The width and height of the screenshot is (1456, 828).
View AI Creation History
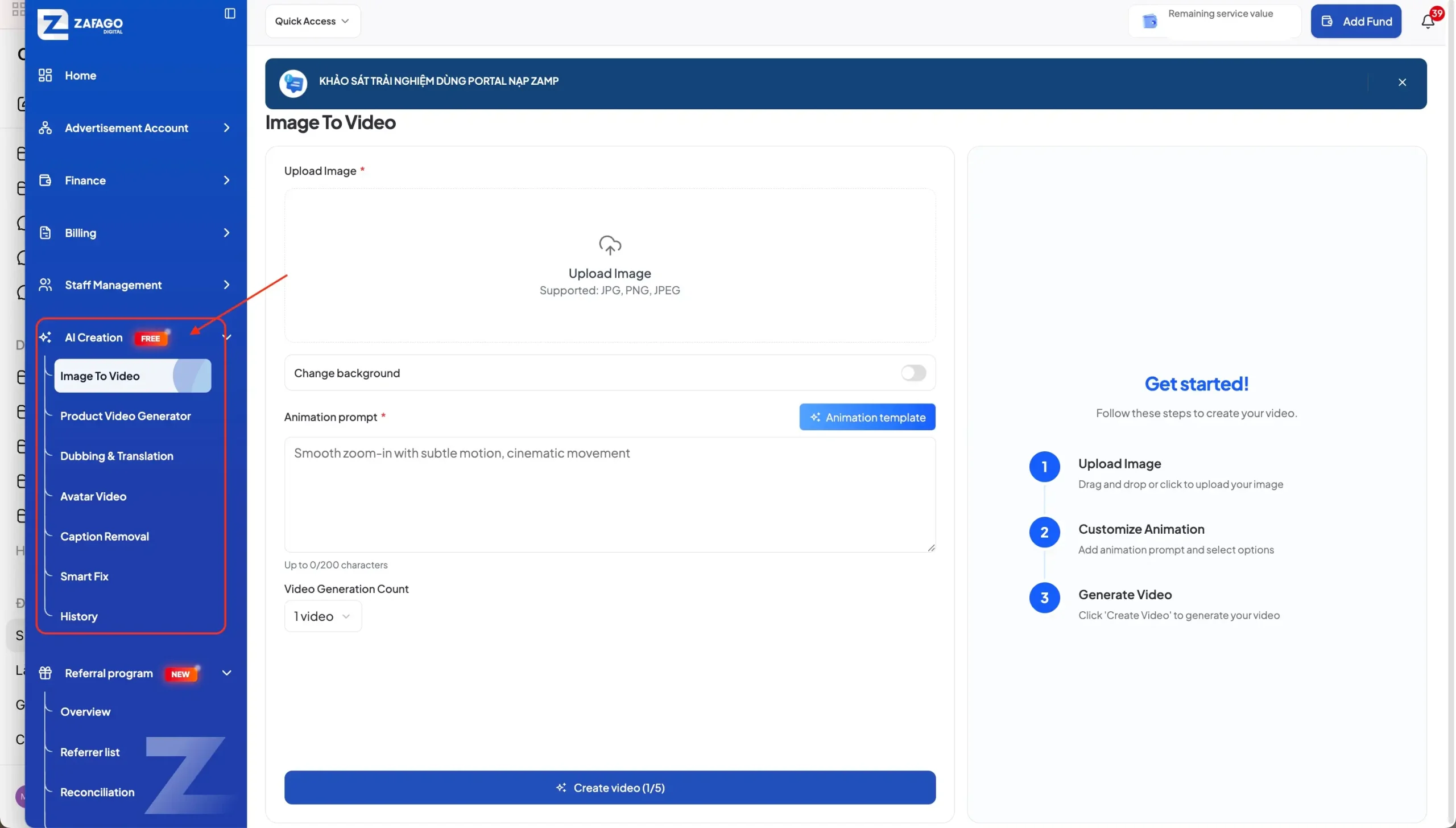click(x=79, y=616)
